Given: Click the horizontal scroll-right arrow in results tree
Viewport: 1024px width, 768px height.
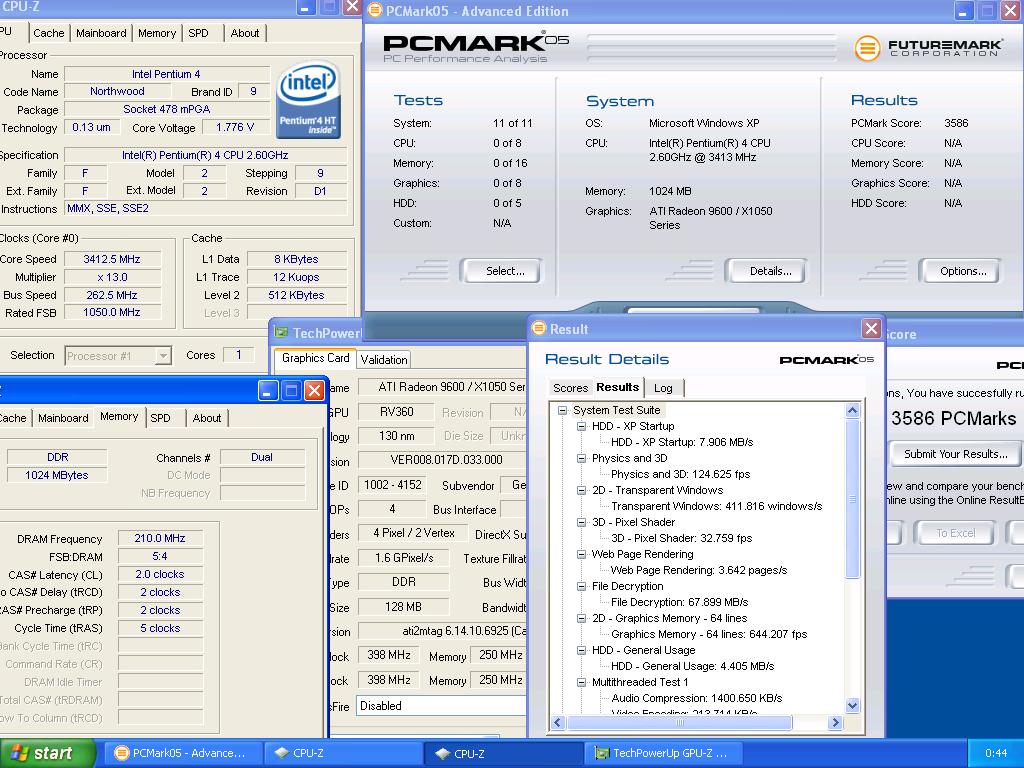Looking at the screenshot, I should (x=835, y=722).
